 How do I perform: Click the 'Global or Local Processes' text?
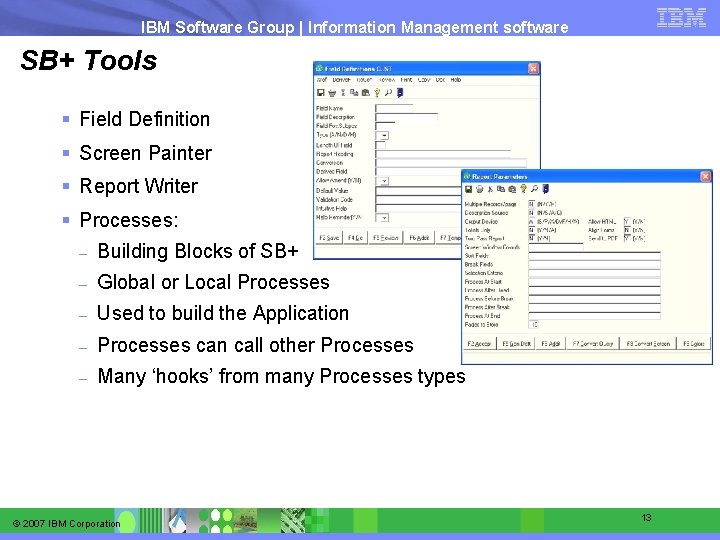pyautogui.click(x=214, y=282)
